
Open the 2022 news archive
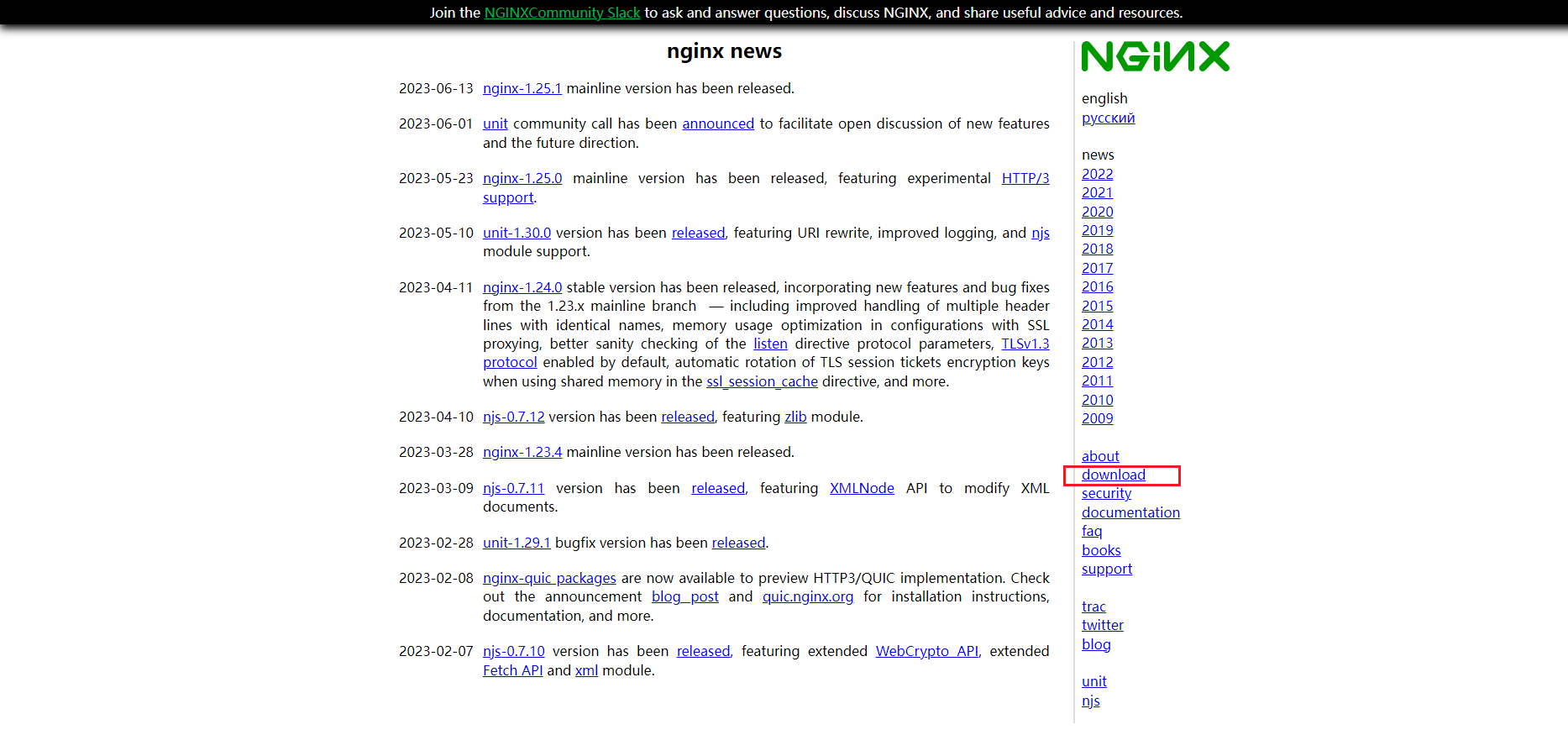pyautogui.click(x=1097, y=174)
